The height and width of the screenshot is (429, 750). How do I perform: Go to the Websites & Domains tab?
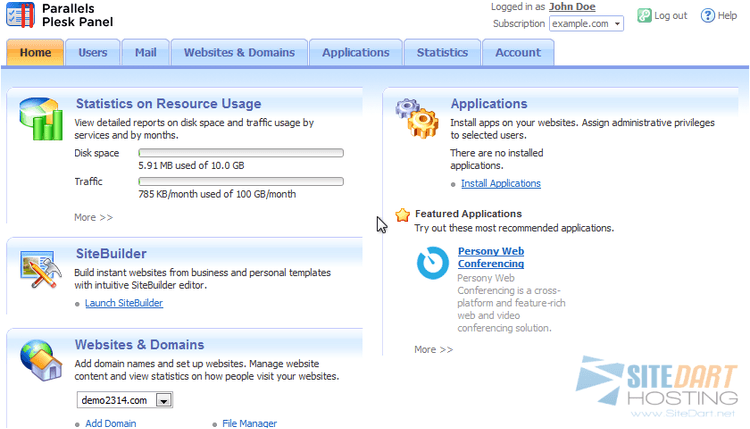(x=239, y=52)
